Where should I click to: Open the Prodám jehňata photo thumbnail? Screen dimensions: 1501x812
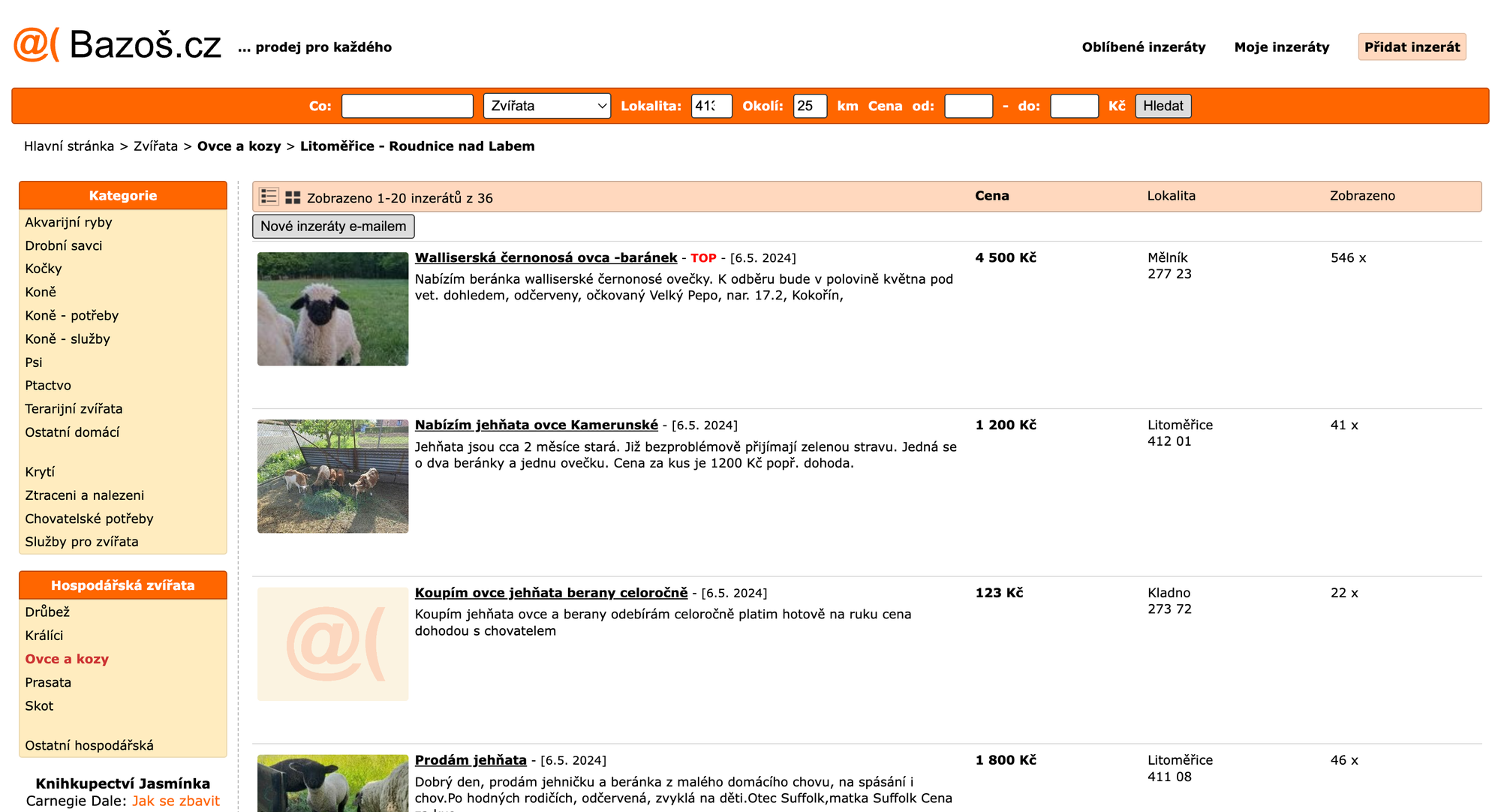pyautogui.click(x=332, y=783)
